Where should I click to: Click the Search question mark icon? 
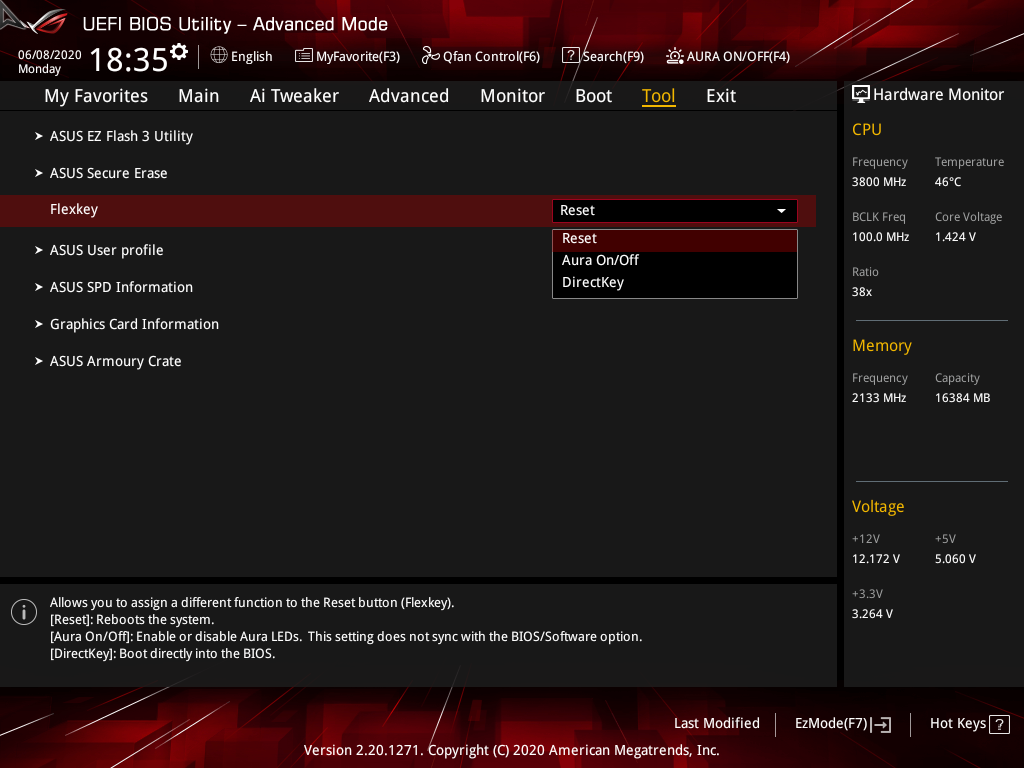click(570, 56)
